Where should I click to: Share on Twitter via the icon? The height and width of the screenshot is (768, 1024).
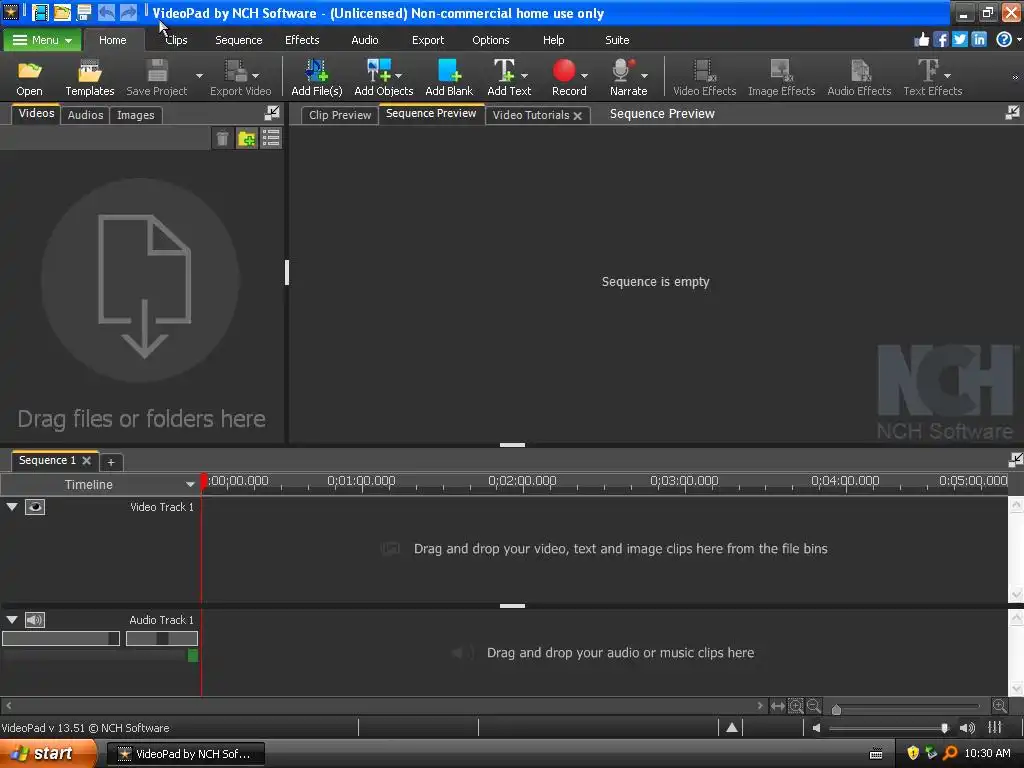point(959,40)
